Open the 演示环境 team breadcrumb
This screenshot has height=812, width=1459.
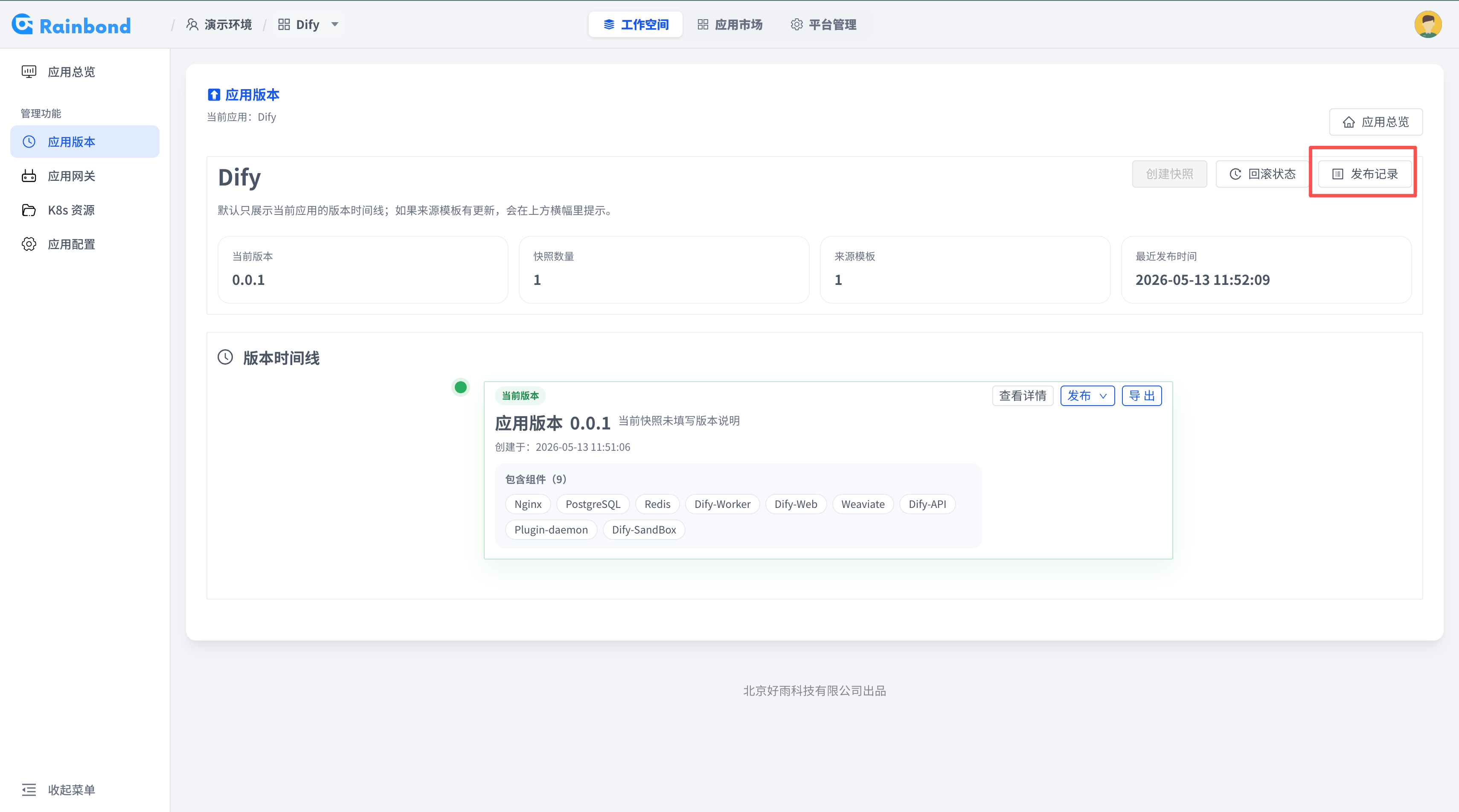click(219, 24)
